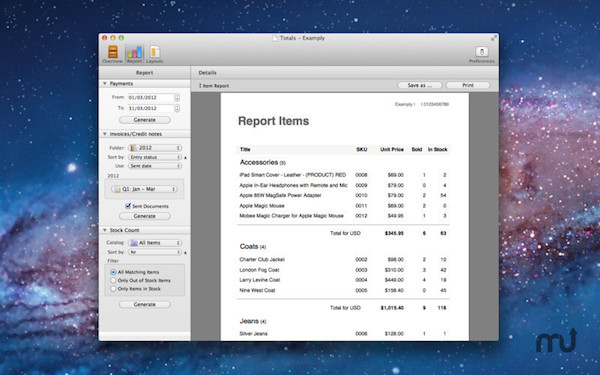Open the Overview toolbar icon
Screen dimensions: 600x375
(x=112, y=54)
